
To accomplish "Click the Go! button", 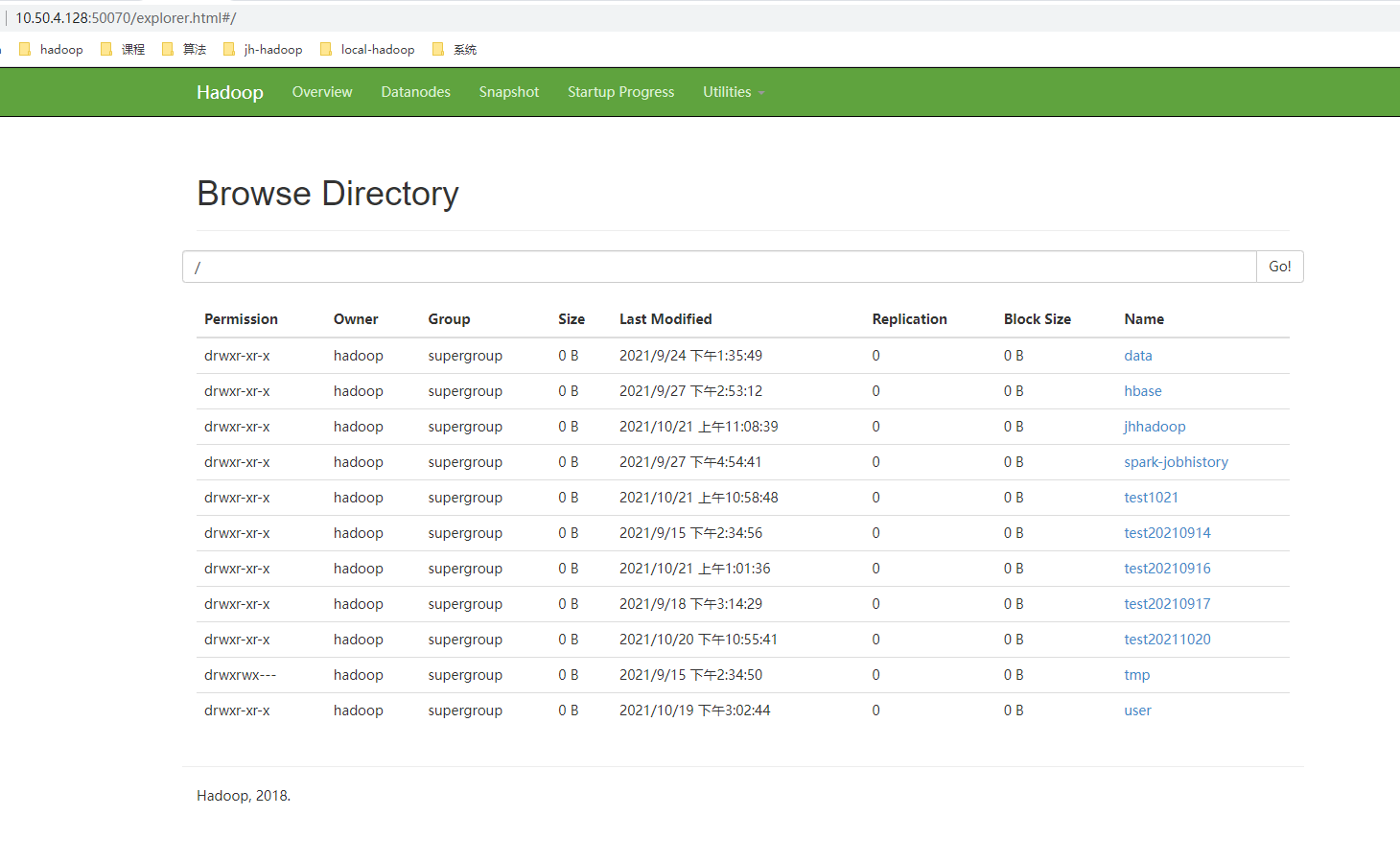I will pyautogui.click(x=1280, y=267).
